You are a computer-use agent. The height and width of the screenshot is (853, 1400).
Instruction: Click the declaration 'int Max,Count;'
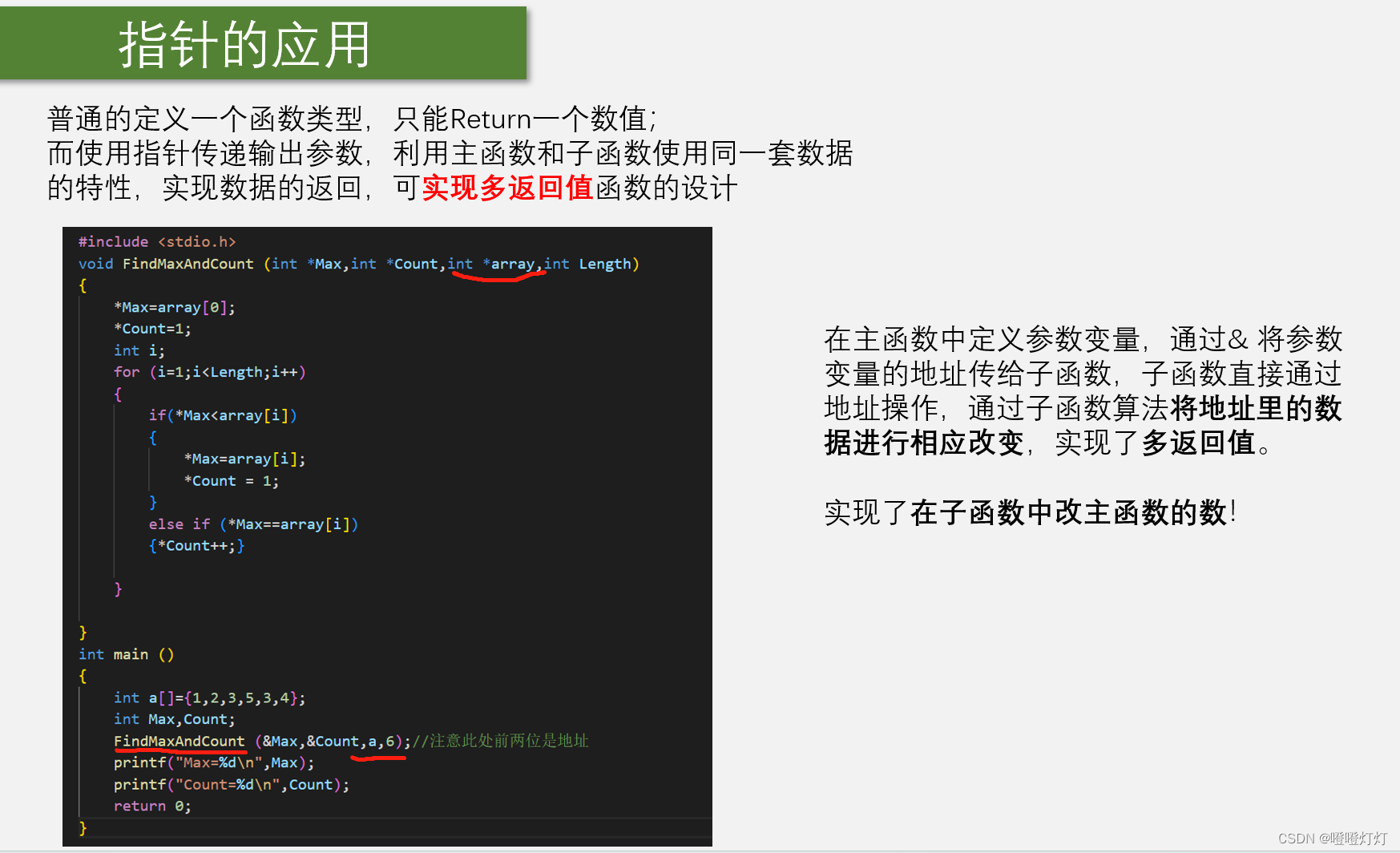175,720
